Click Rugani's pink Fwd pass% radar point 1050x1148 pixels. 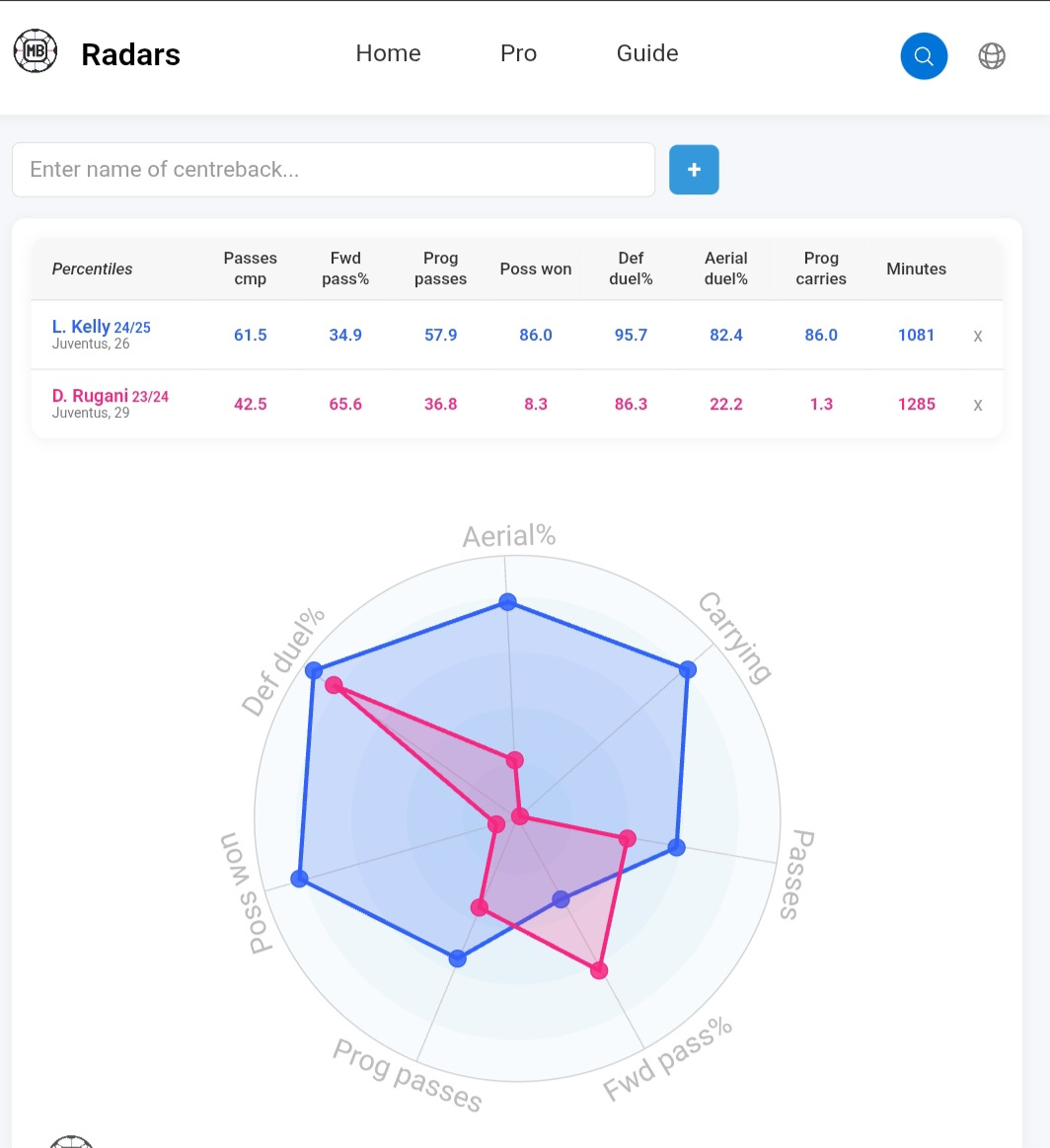pos(599,970)
